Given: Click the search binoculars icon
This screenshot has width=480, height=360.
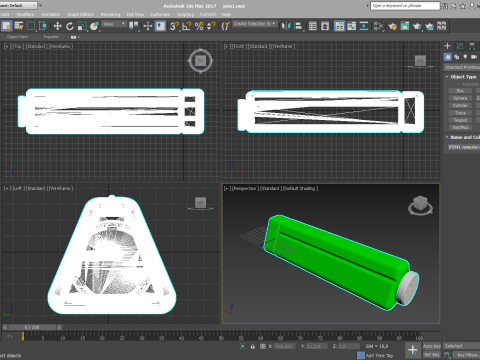Looking at the screenshot, I should tap(445, 6).
